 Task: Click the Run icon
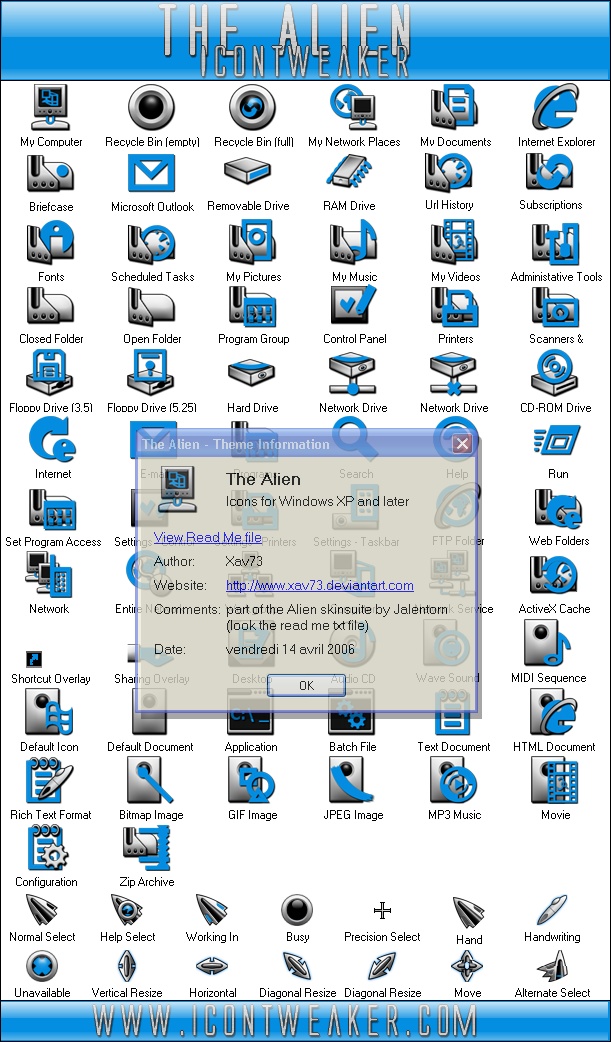557,441
